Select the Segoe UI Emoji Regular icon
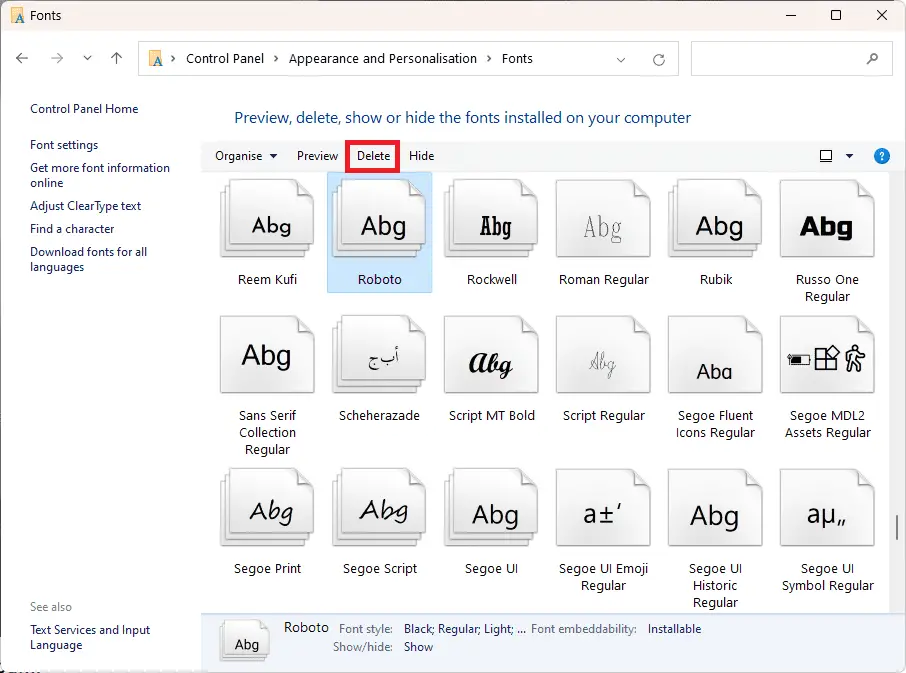The width and height of the screenshot is (906, 673). tap(603, 508)
